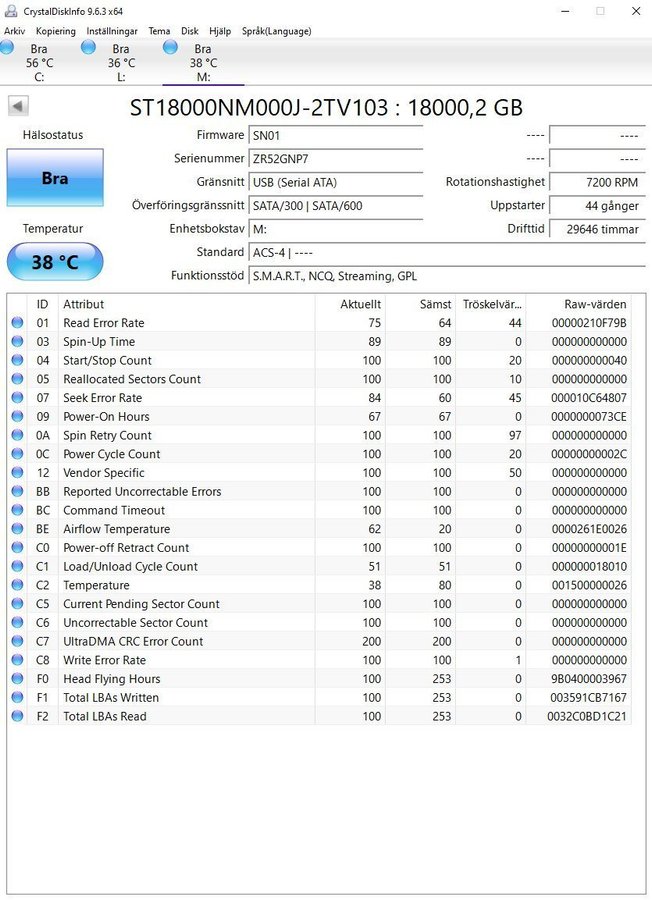Click the 7200 RPM rotation speed field
This screenshot has height=900, width=652.
click(x=597, y=183)
